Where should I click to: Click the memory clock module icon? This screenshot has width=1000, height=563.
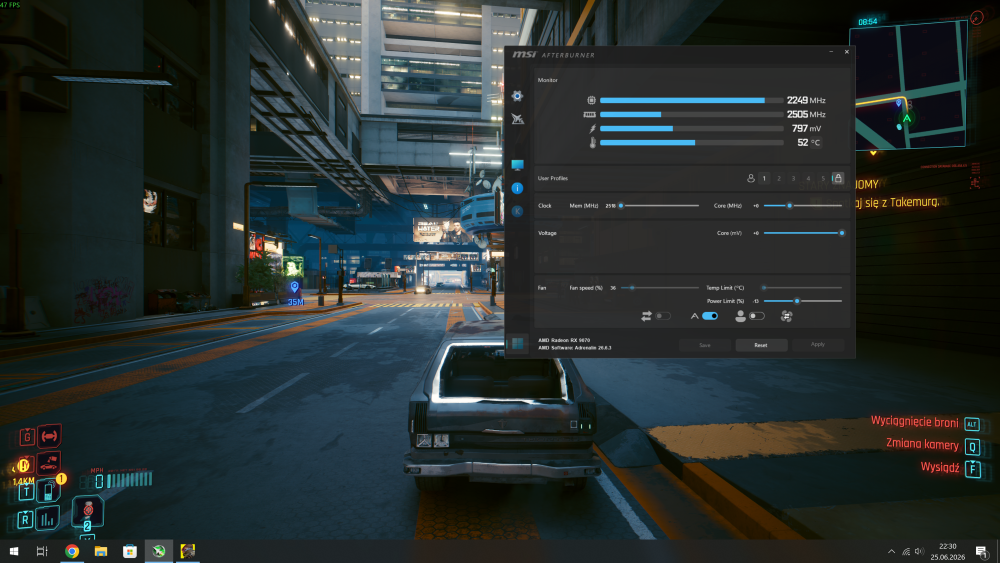pyautogui.click(x=589, y=115)
